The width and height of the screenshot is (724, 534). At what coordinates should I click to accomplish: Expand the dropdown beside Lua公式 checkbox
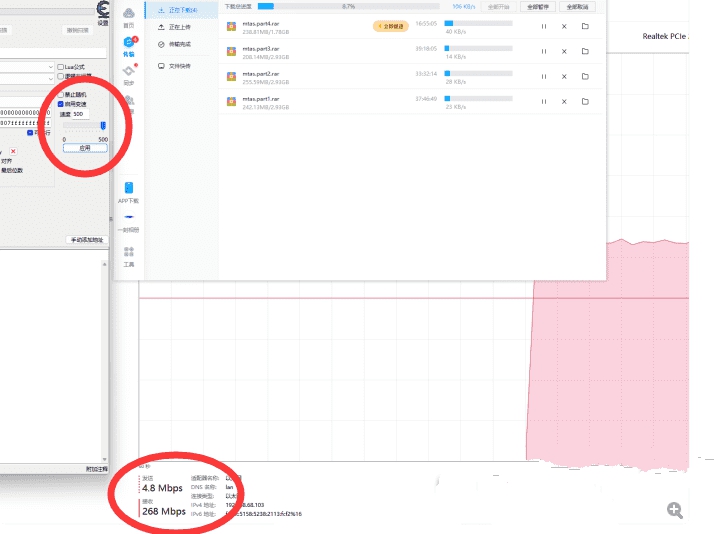click(x=50, y=67)
